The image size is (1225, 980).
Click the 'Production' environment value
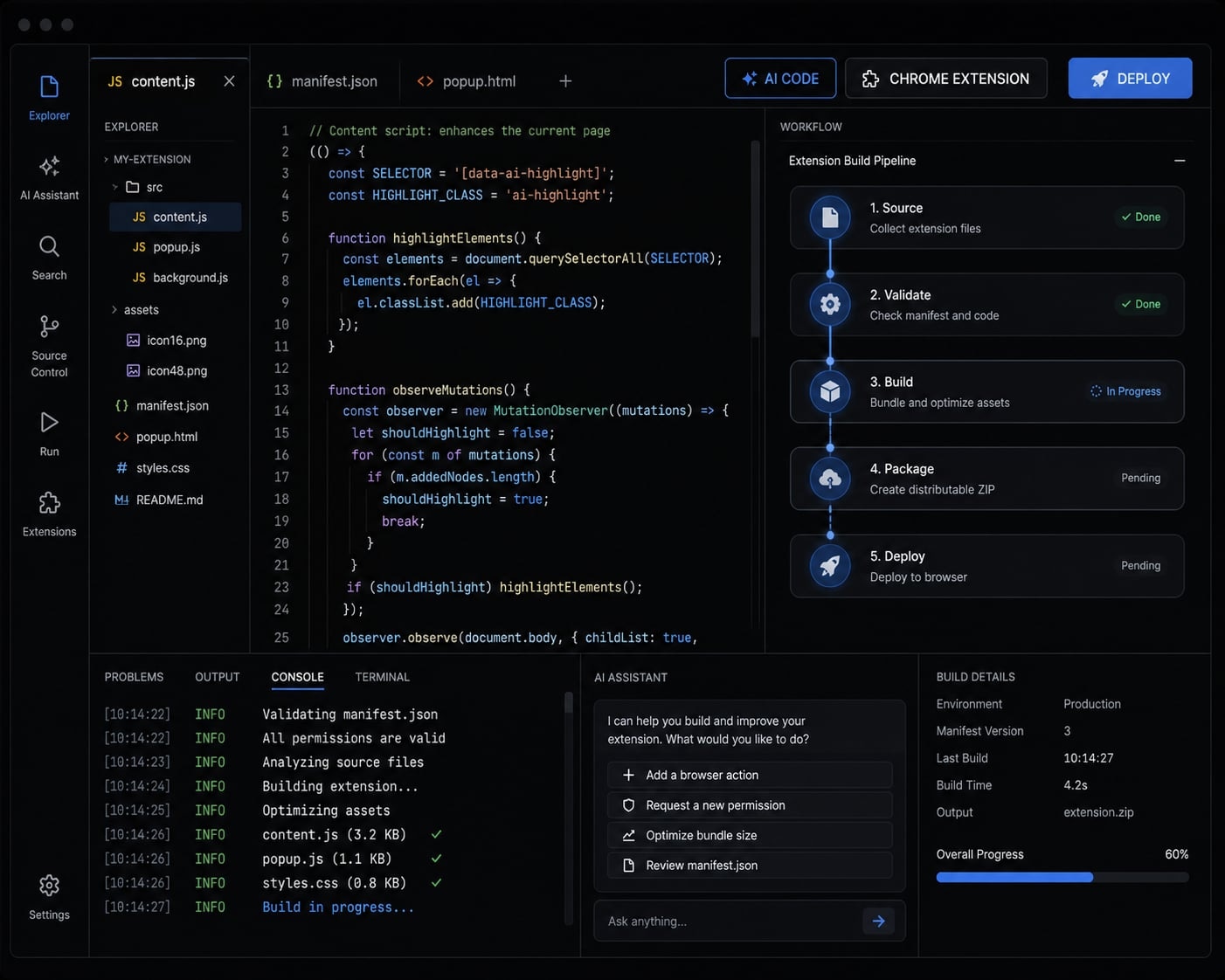click(x=1092, y=704)
